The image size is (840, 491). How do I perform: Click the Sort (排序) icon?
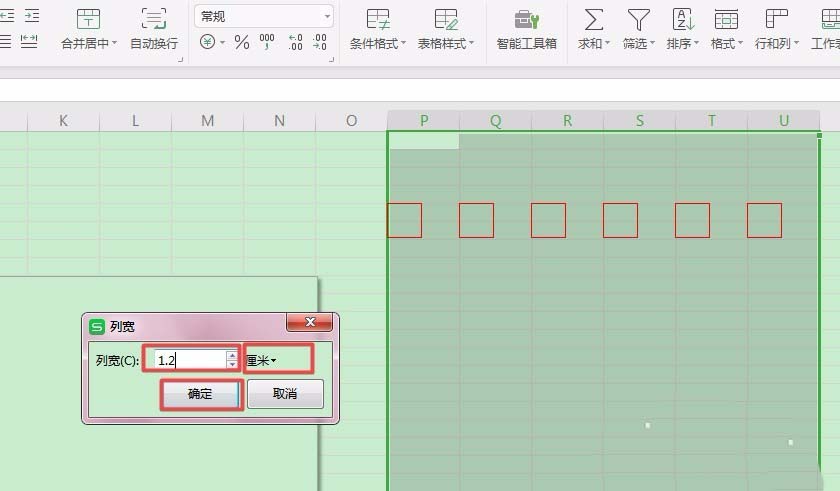pos(682,20)
